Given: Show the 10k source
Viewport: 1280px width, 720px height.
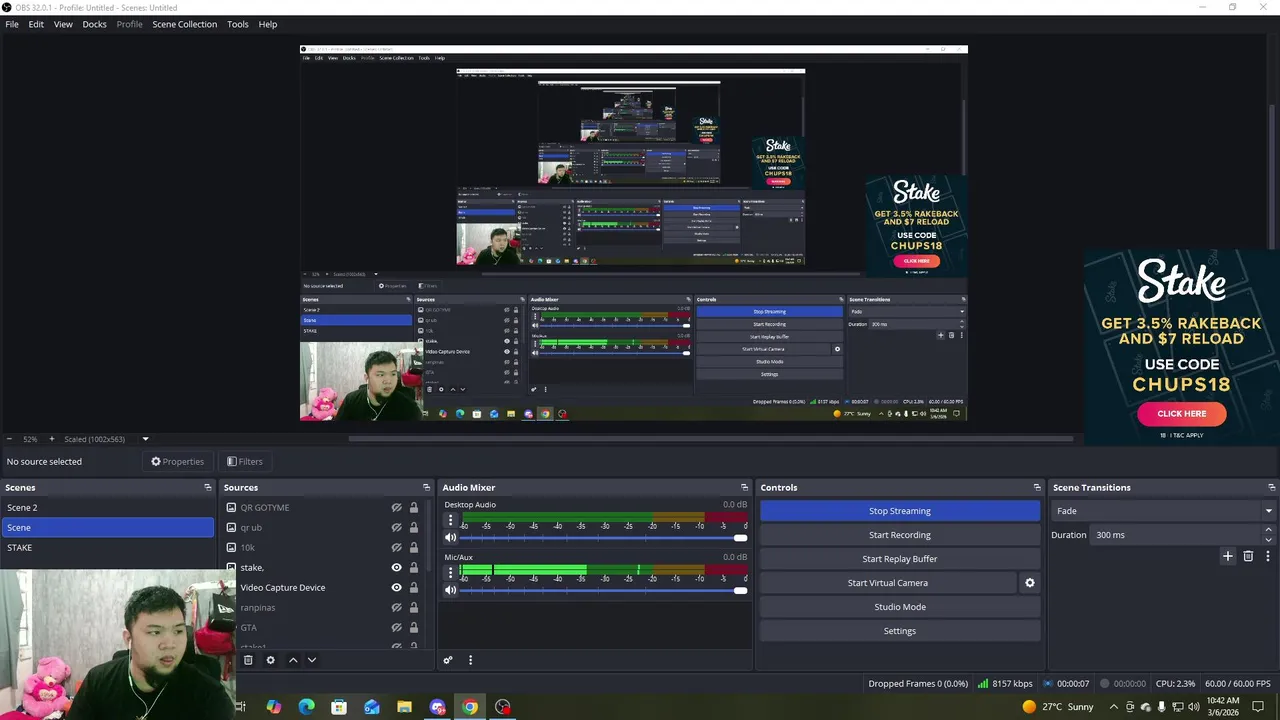Looking at the screenshot, I should [396, 548].
